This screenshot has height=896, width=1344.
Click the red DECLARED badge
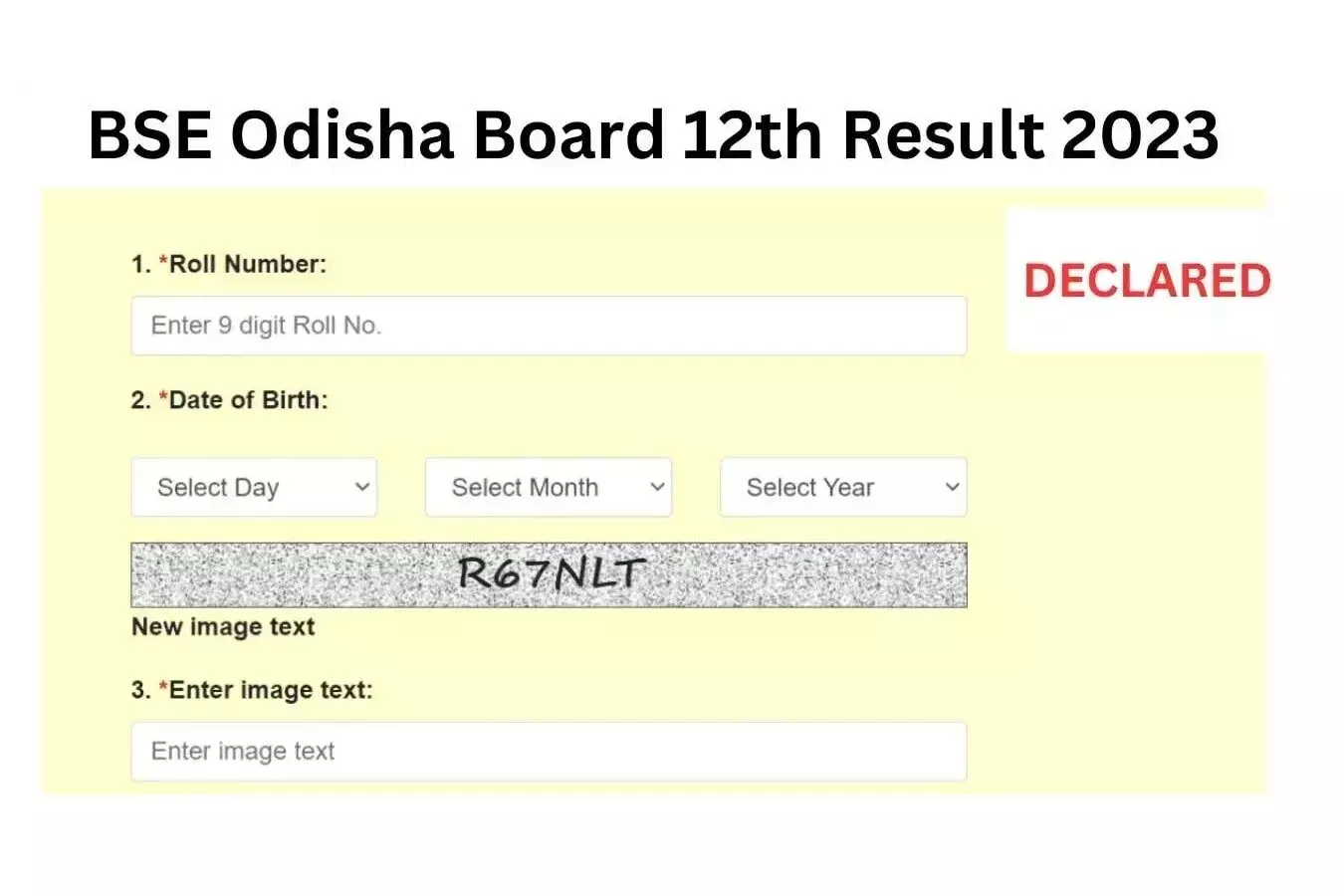point(1147,281)
